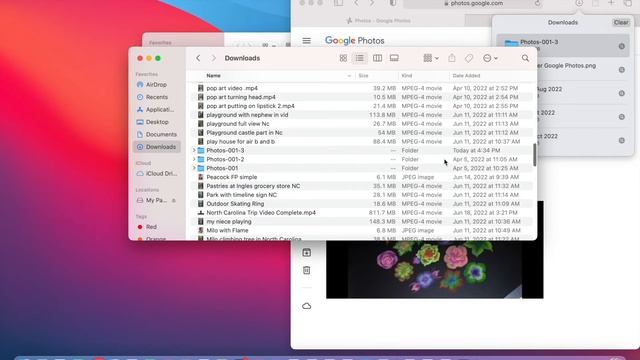This screenshot has width=640, height=360.
Task: Switch Finder to list view
Action: coord(360,58)
